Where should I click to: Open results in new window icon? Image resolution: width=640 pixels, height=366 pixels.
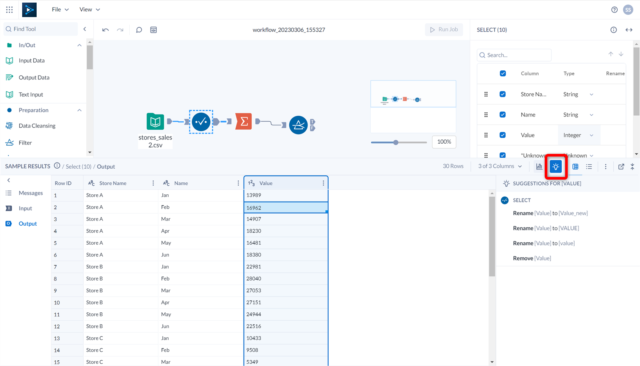(x=621, y=166)
